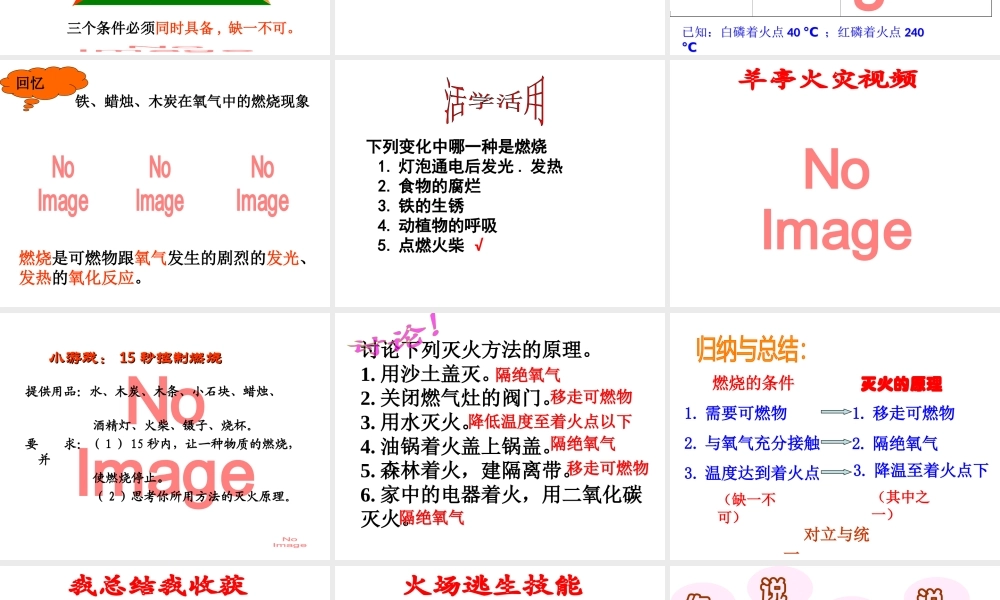Click the blue item 1. 需要可燃物

tap(735, 413)
